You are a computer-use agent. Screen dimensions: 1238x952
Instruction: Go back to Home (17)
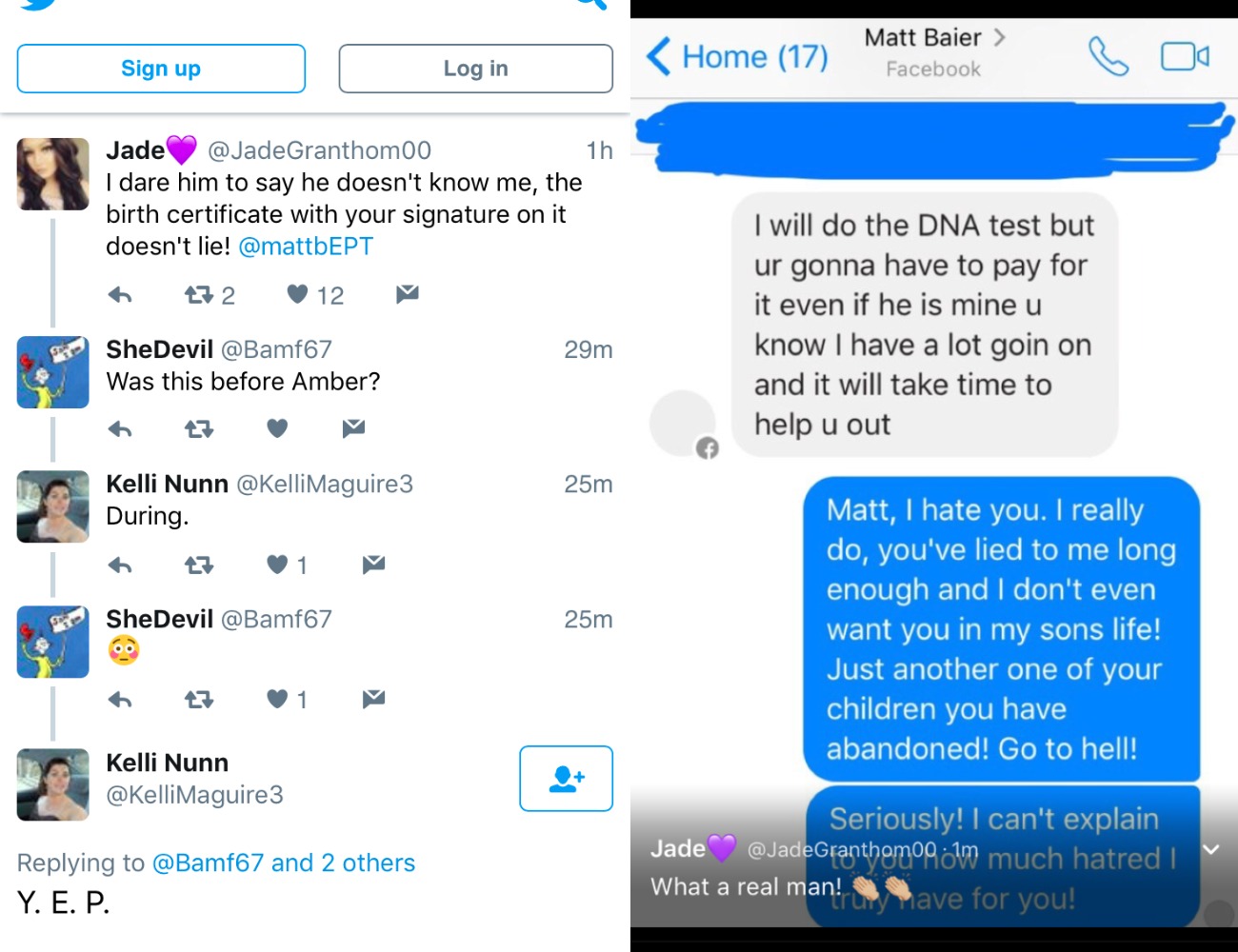coord(736,56)
